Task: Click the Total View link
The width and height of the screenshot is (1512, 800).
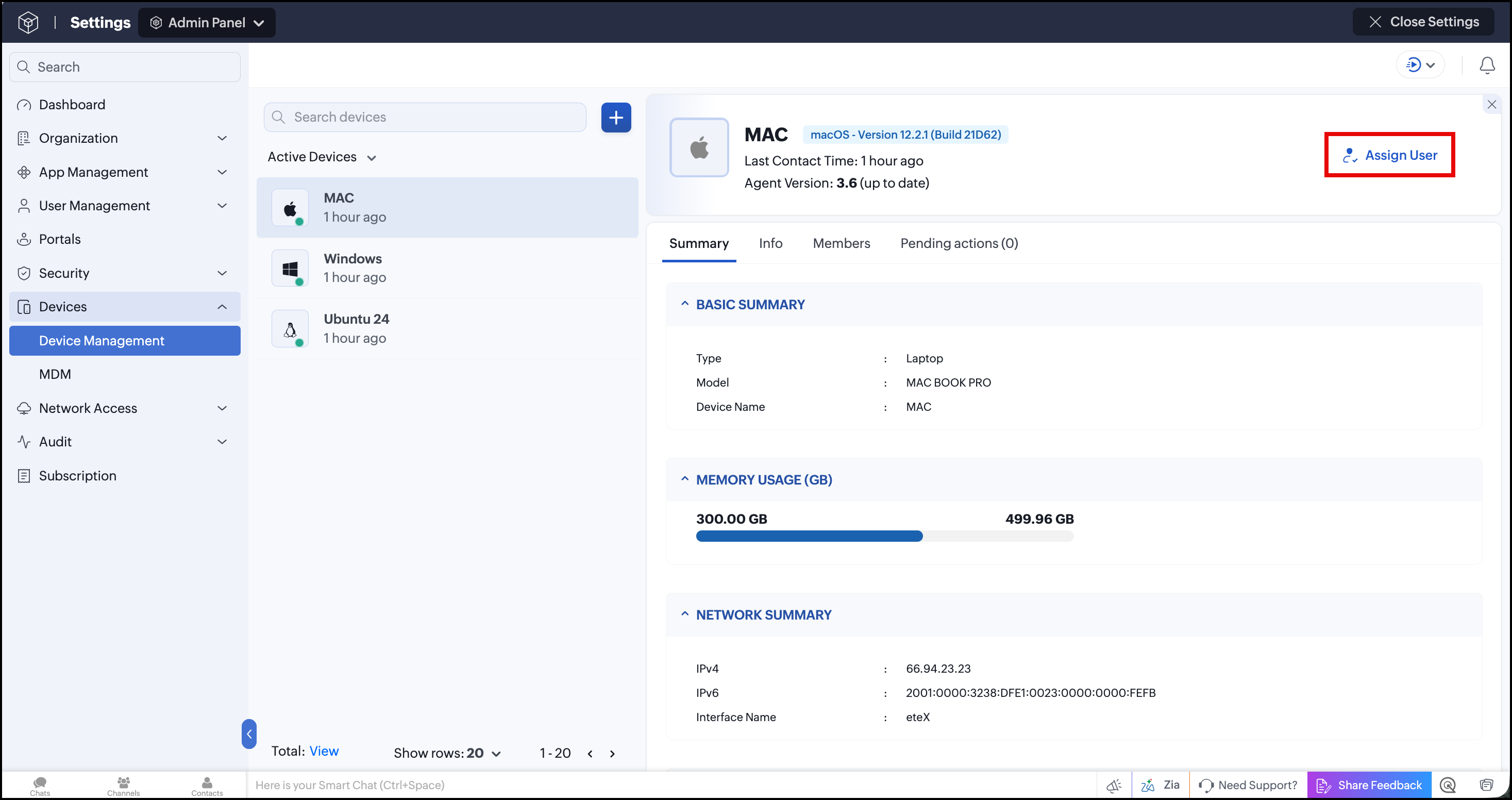Action: (x=324, y=751)
